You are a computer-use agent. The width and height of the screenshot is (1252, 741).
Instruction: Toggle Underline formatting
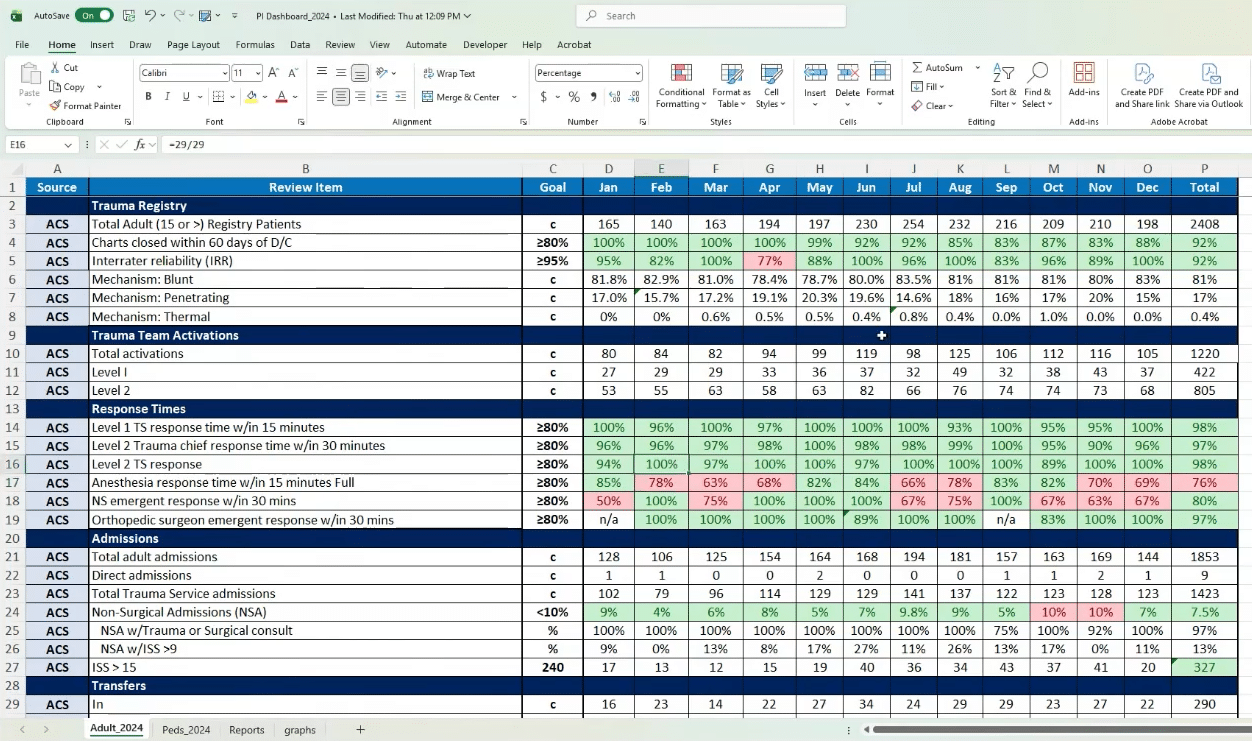coord(185,97)
